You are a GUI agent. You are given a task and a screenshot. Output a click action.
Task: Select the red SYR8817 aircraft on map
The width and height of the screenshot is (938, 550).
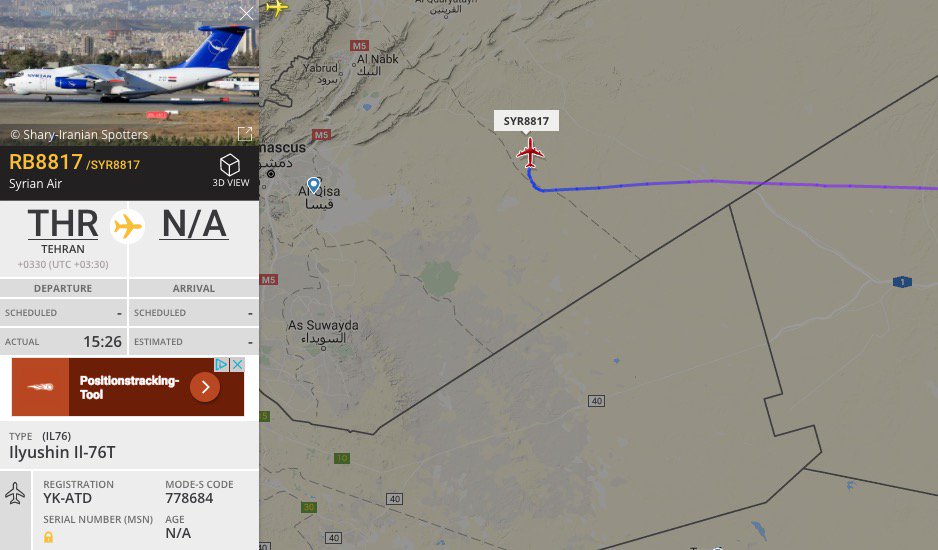(530, 153)
